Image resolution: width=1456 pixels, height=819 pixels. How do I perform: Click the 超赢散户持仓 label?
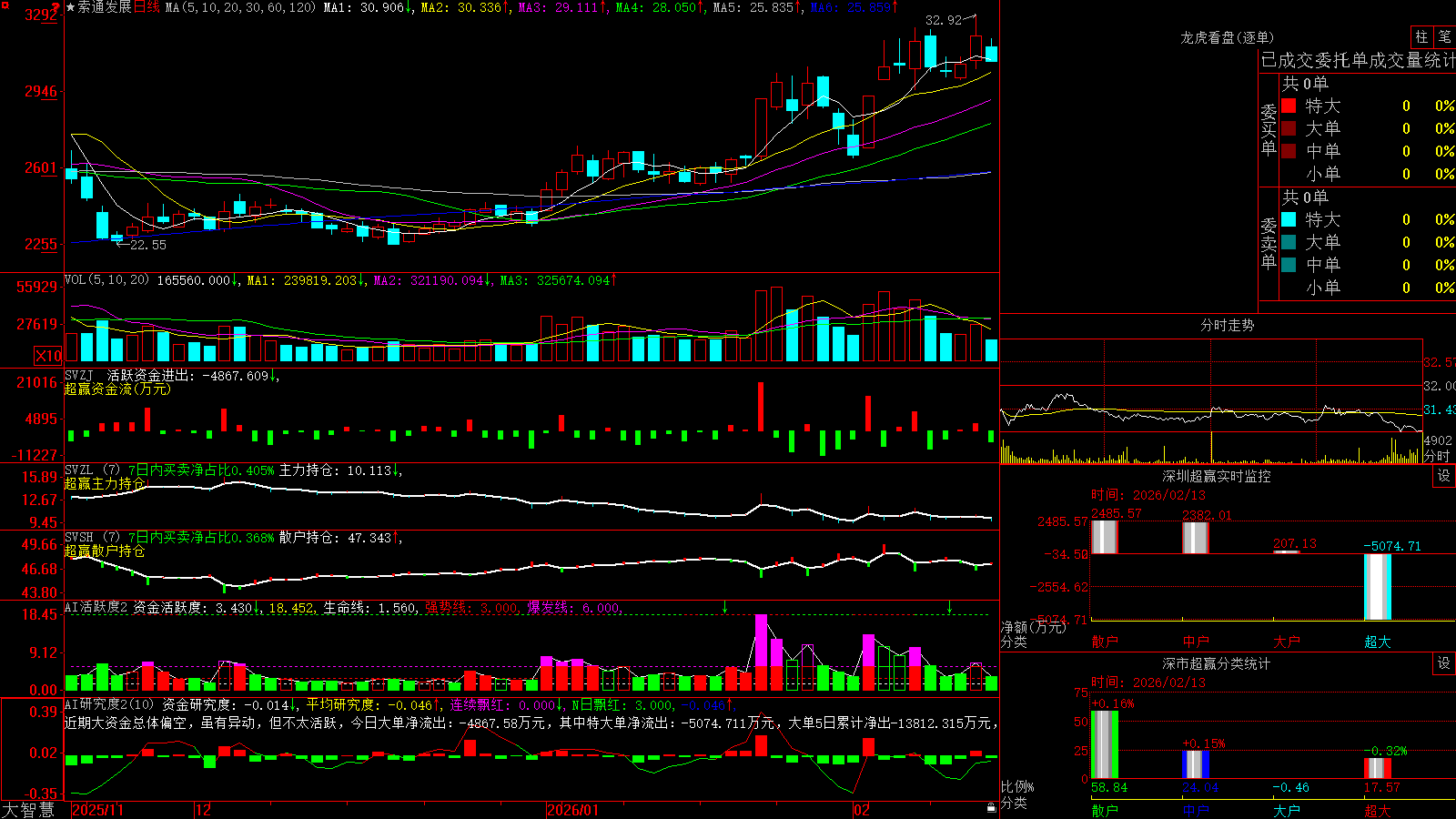pos(105,551)
